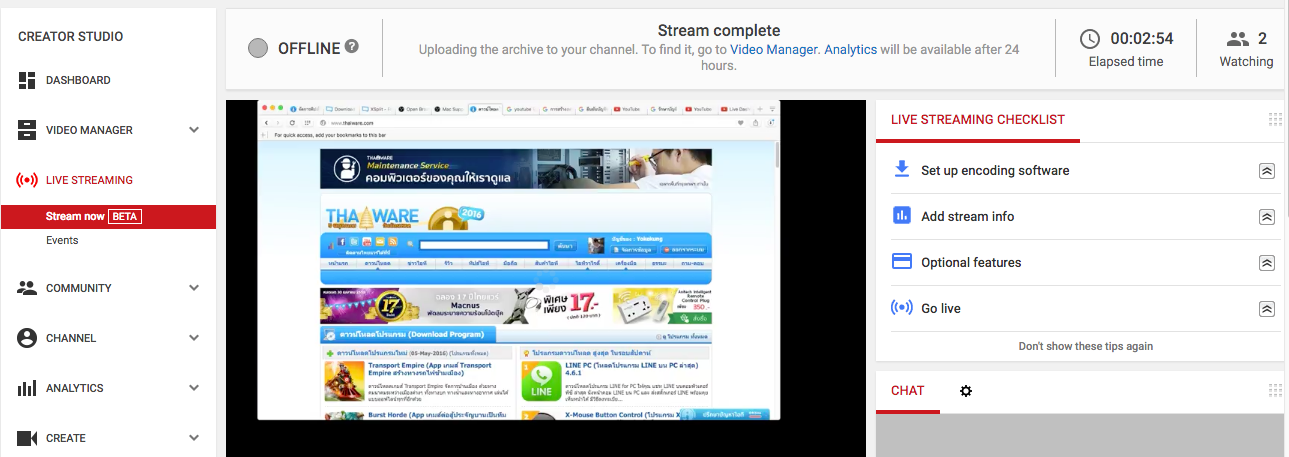Click Optional features label
The image size is (1289, 457).
tap(971, 262)
